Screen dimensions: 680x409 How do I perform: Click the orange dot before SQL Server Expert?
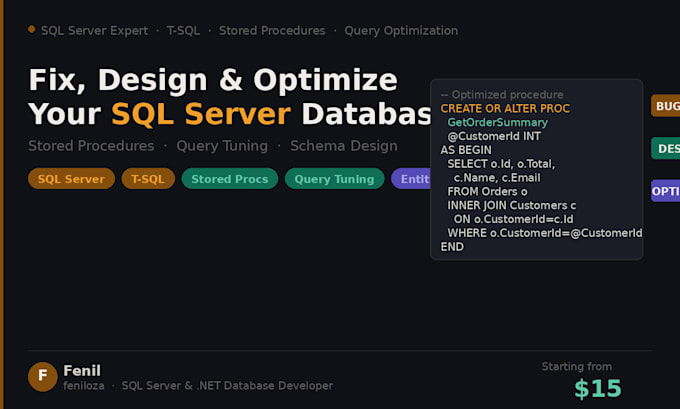click(x=32, y=29)
